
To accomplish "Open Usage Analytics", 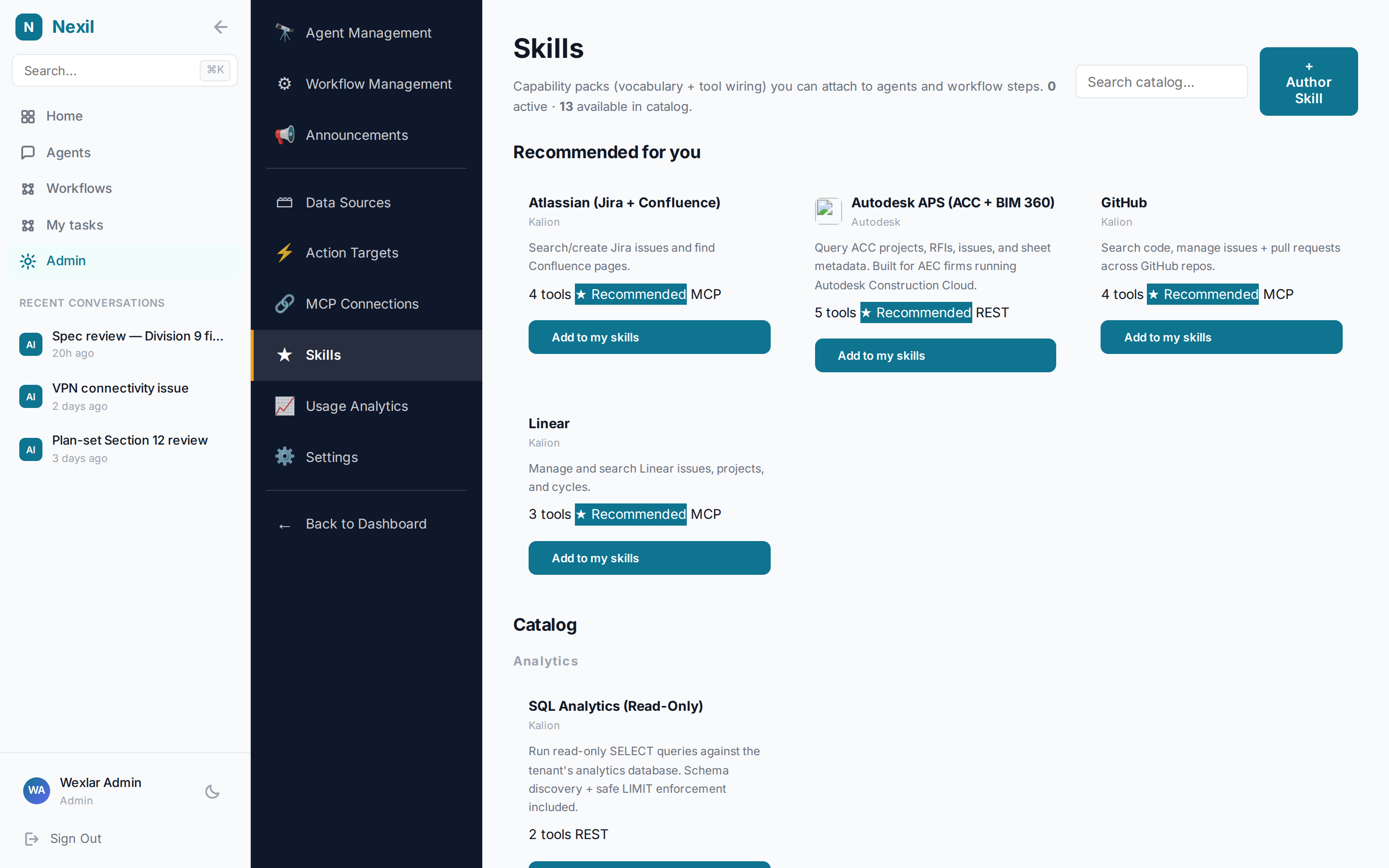I will pyautogui.click(x=366, y=406).
